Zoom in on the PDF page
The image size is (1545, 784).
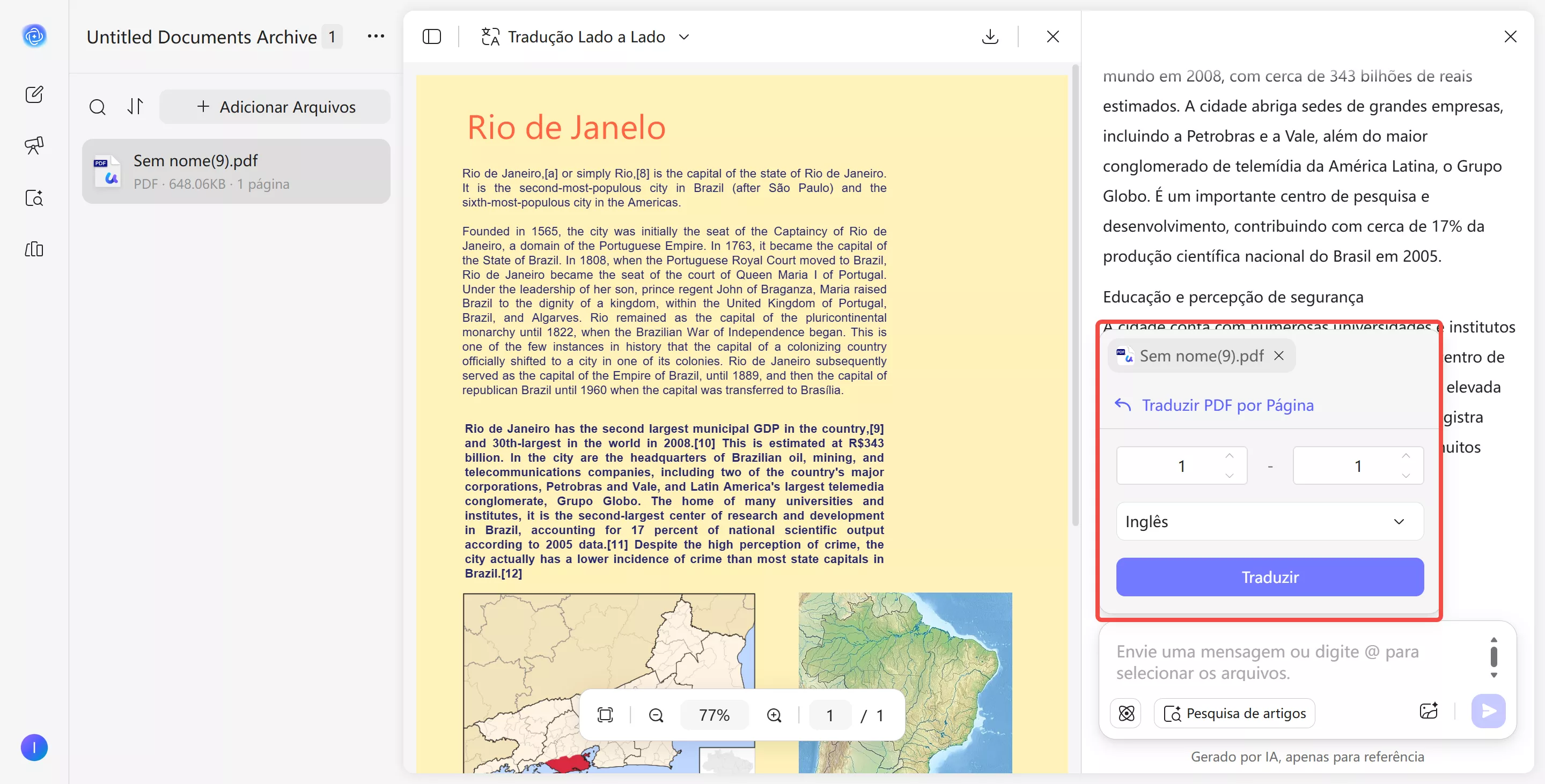774,714
